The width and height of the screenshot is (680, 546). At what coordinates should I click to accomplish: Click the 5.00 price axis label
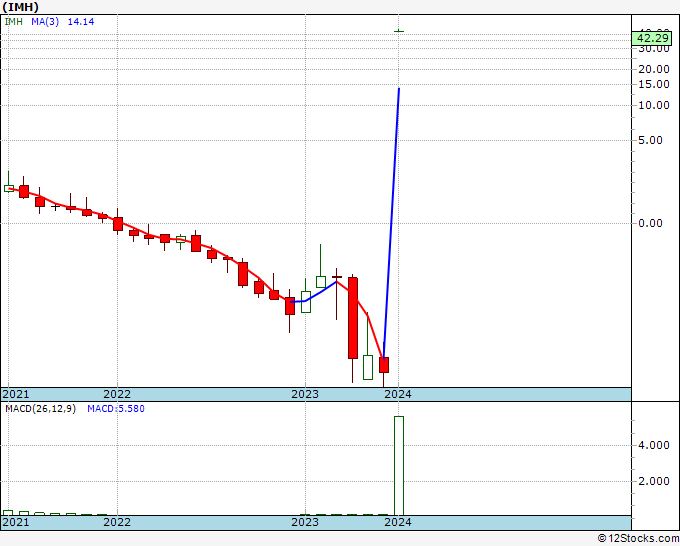coord(650,140)
